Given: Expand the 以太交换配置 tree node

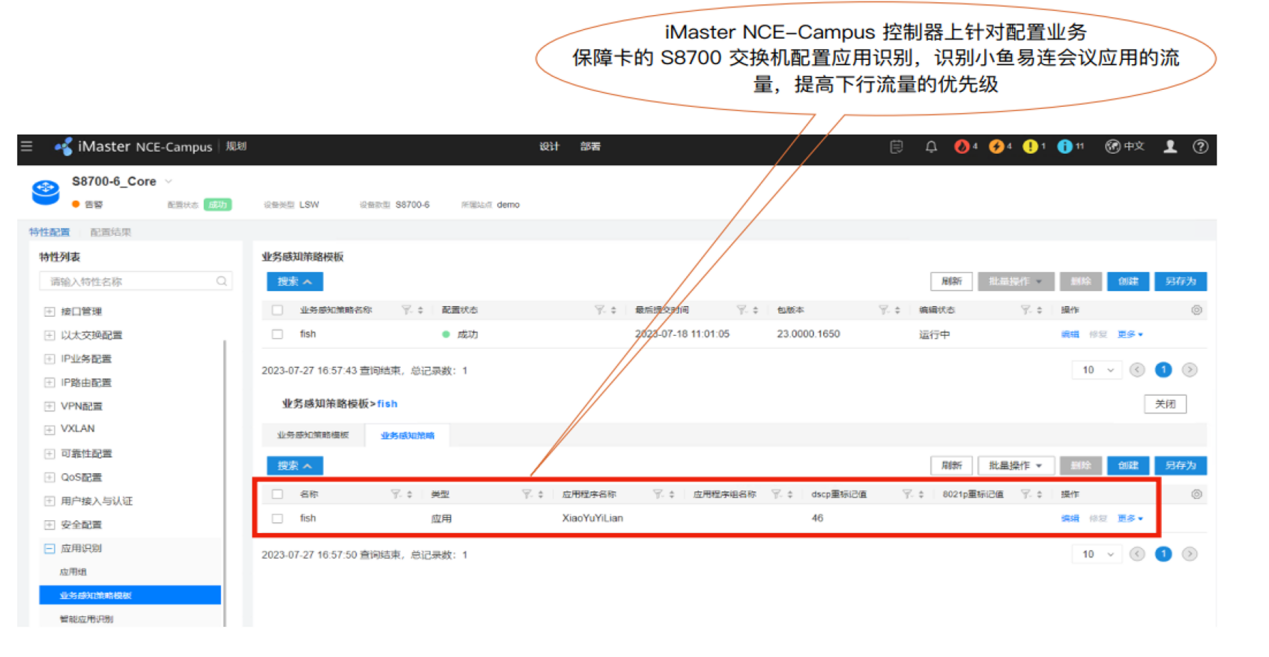Looking at the screenshot, I should click(x=49, y=335).
